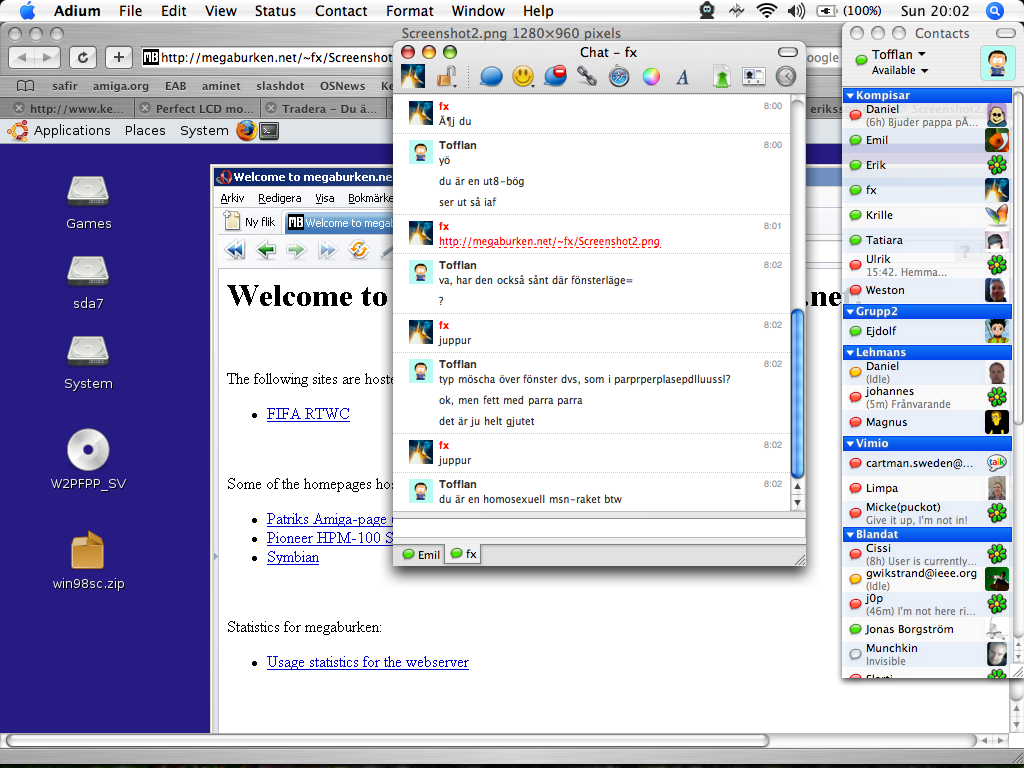Click the green arrow send file icon
1024x768 pixels.
(x=722, y=76)
